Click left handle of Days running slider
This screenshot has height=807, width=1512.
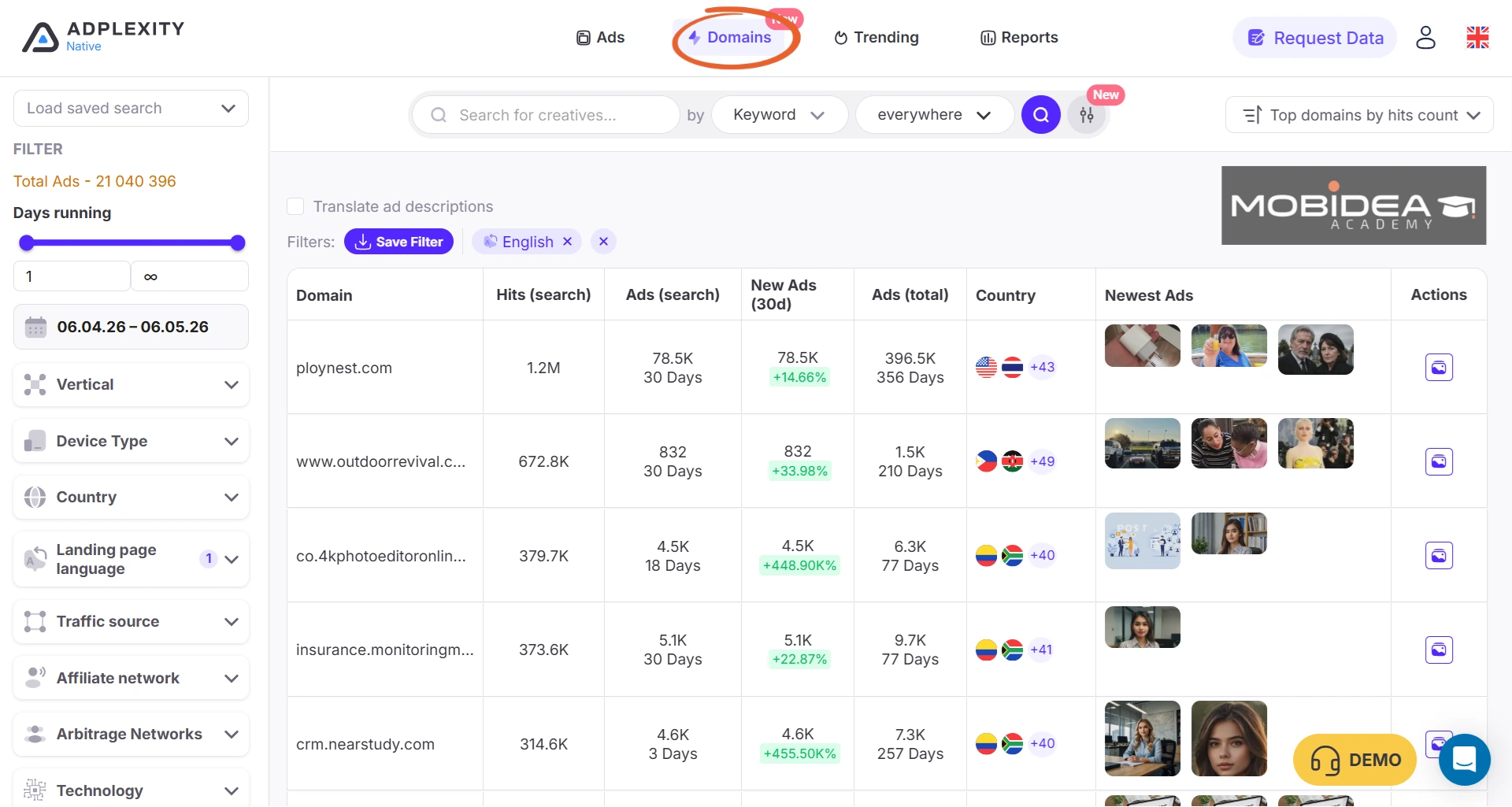pyautogui.click(x=27, y=242)
